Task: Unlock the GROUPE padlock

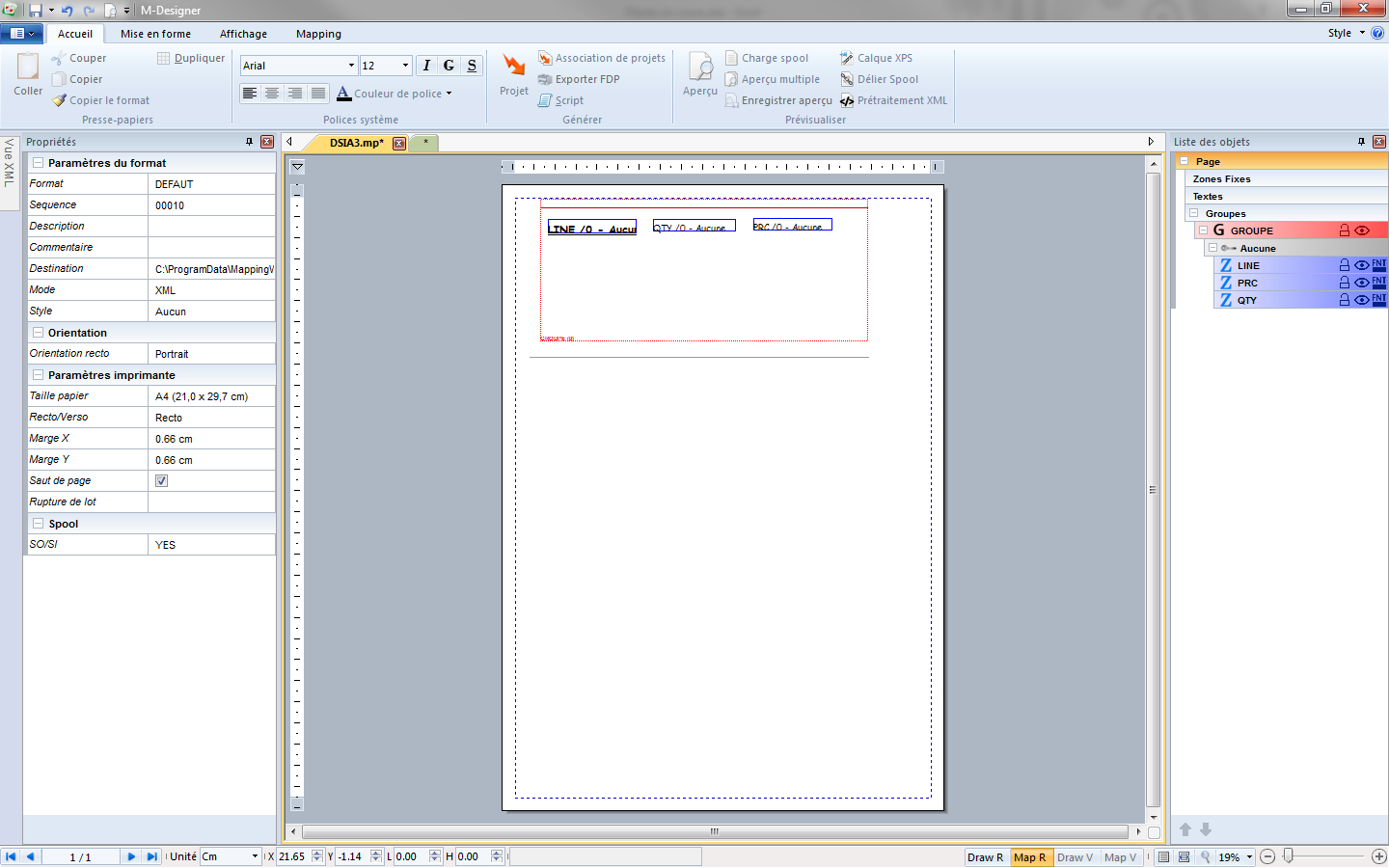Action: [1345, 230]
